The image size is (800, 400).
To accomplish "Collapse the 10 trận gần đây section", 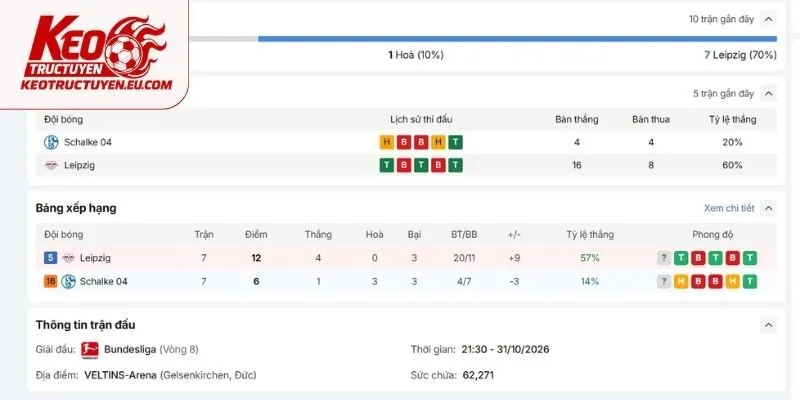I will (768, 19).
